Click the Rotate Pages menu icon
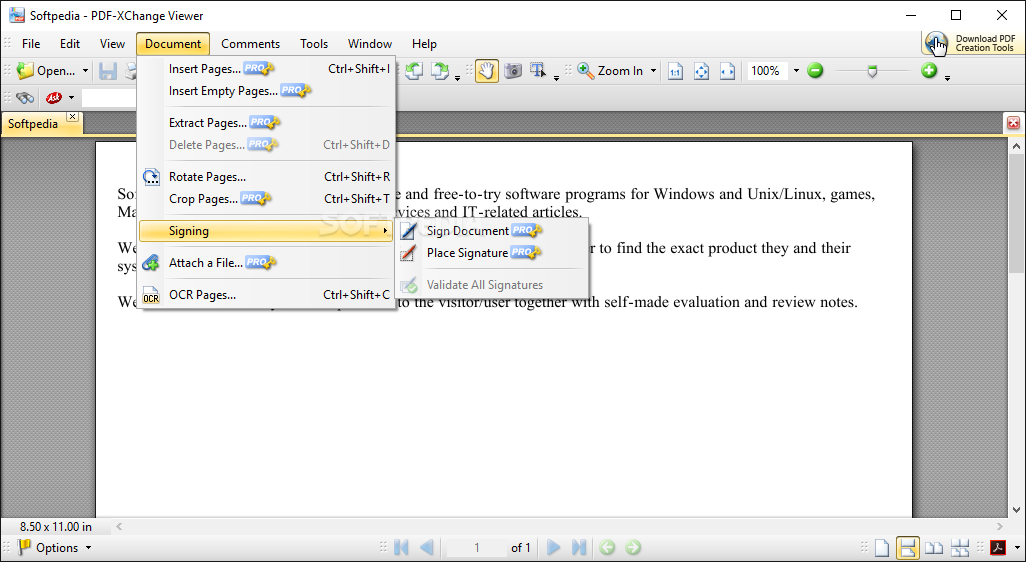 click(151, 177)
